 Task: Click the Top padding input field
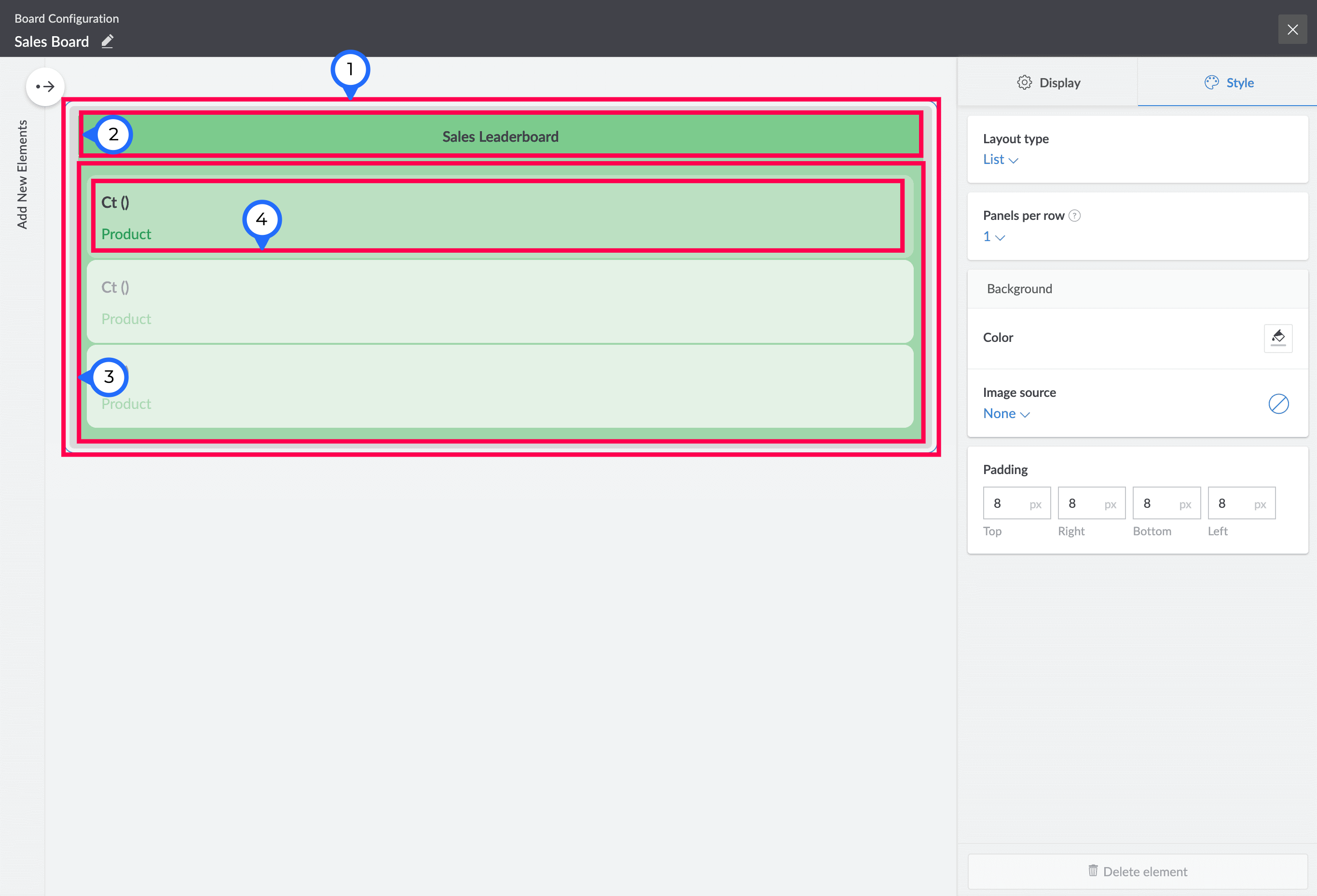point(1009,503)
